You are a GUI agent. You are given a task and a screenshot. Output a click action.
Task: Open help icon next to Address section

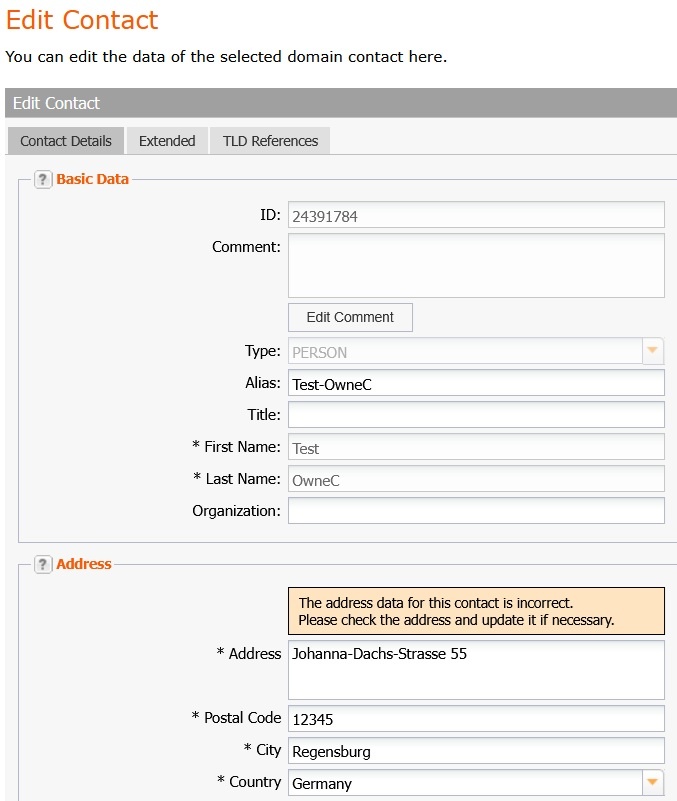43,564
